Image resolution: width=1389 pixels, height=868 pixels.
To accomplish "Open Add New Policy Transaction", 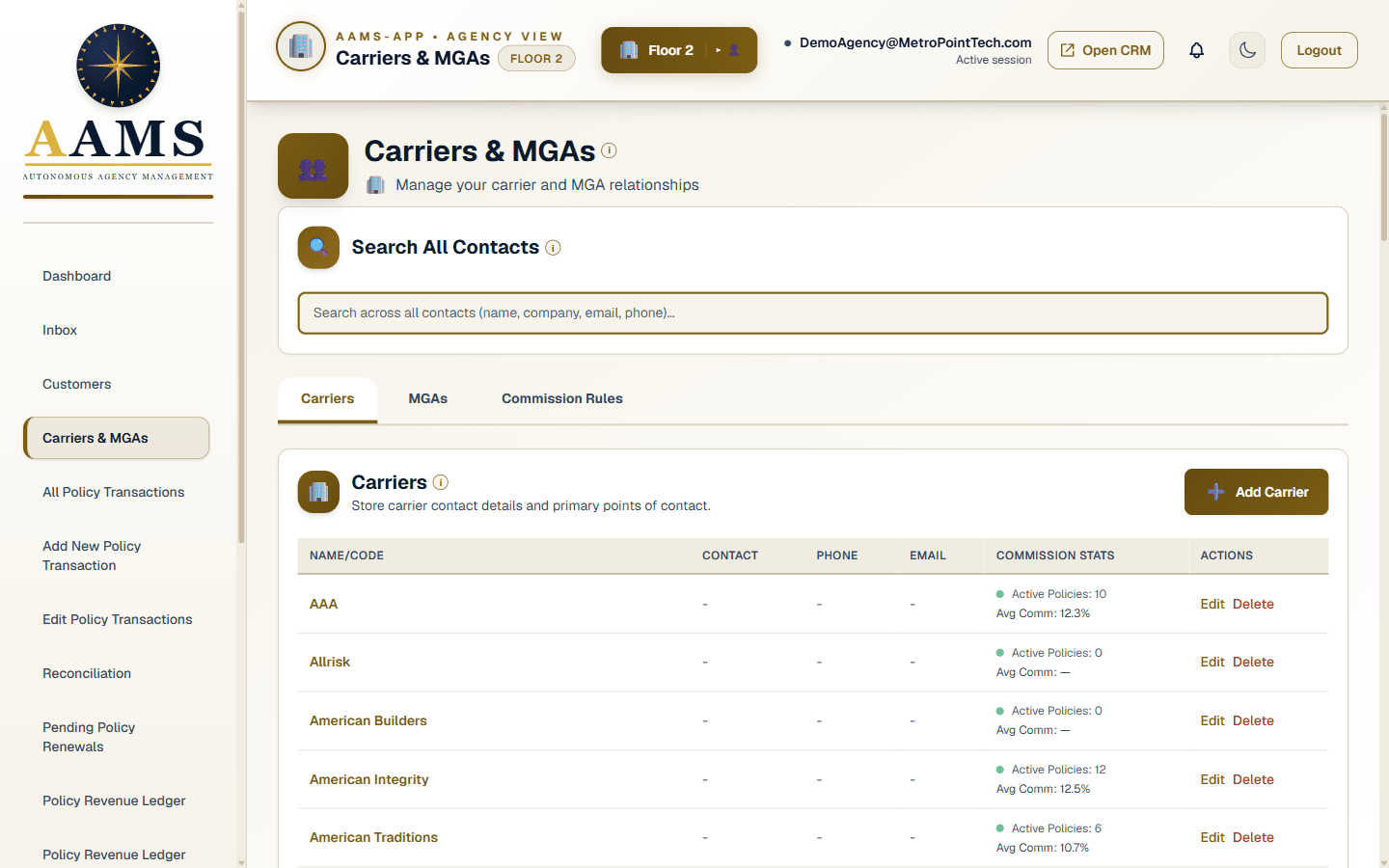I will (x=116, y=556).
